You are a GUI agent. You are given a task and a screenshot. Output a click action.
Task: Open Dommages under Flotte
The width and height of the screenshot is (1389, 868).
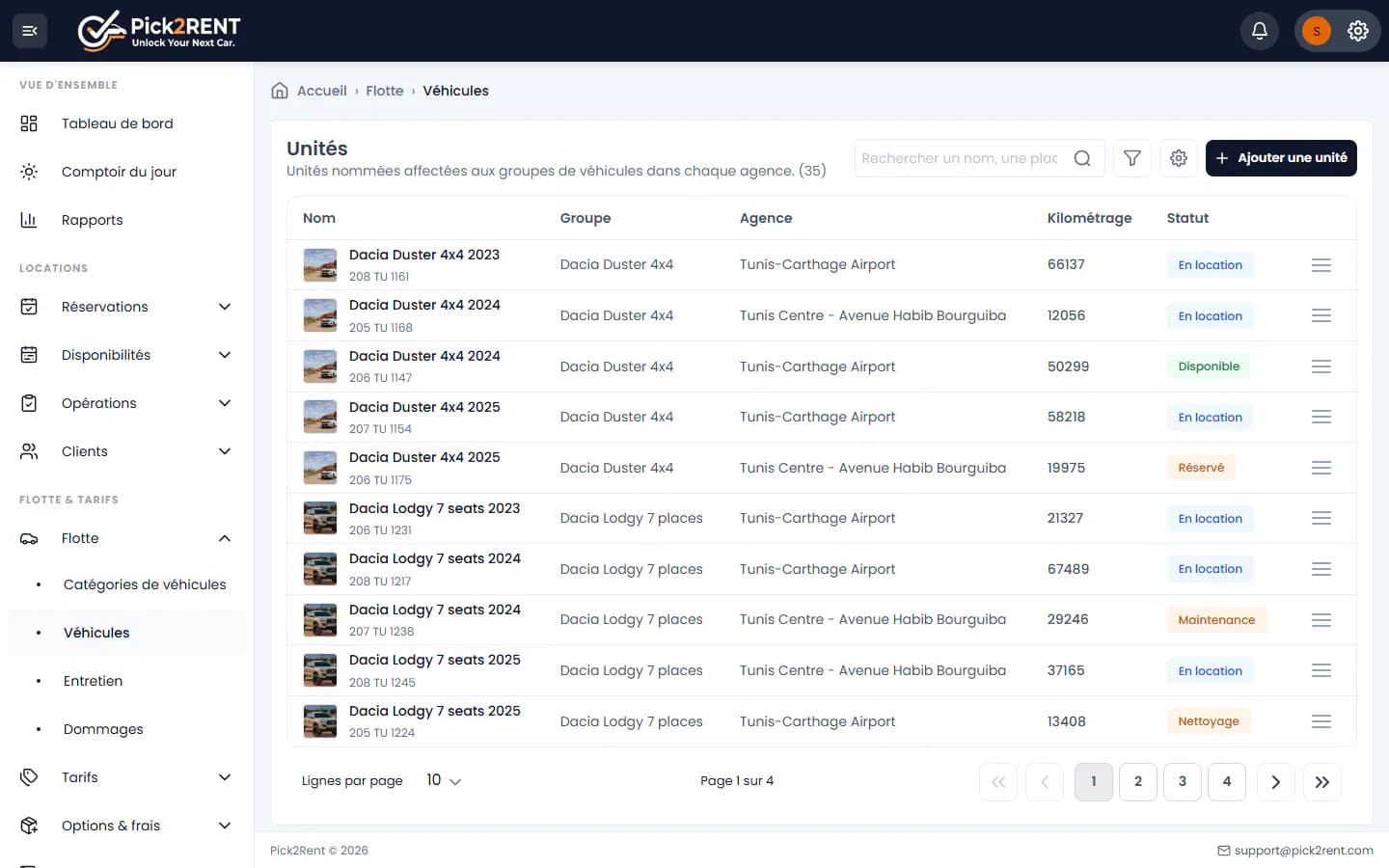[127, 729]
